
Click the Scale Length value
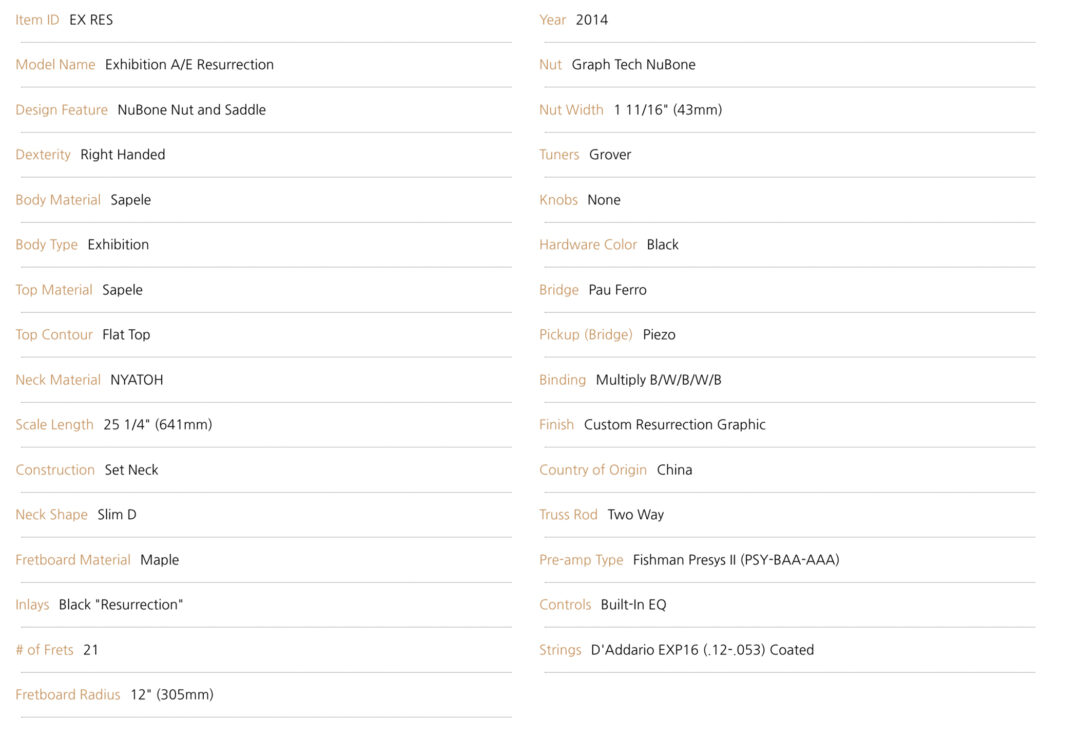pos(158,425)
